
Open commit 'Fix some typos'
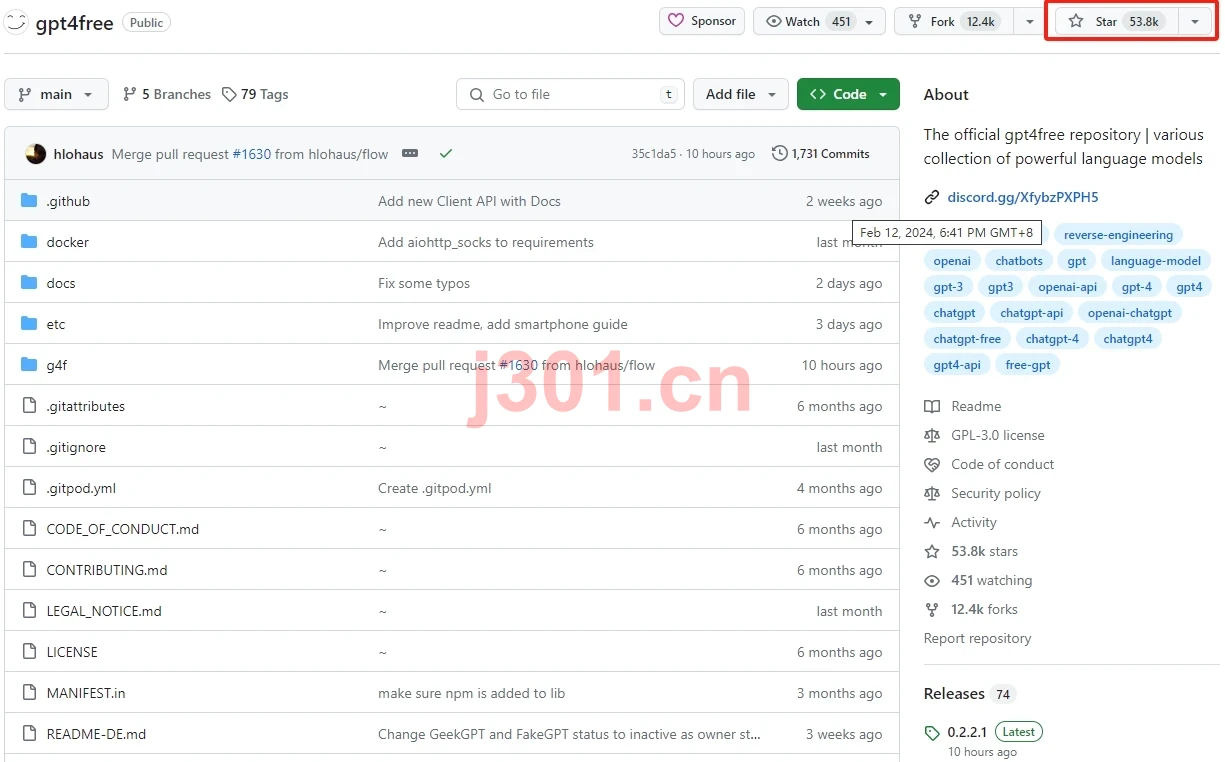(x=424, y=283)
